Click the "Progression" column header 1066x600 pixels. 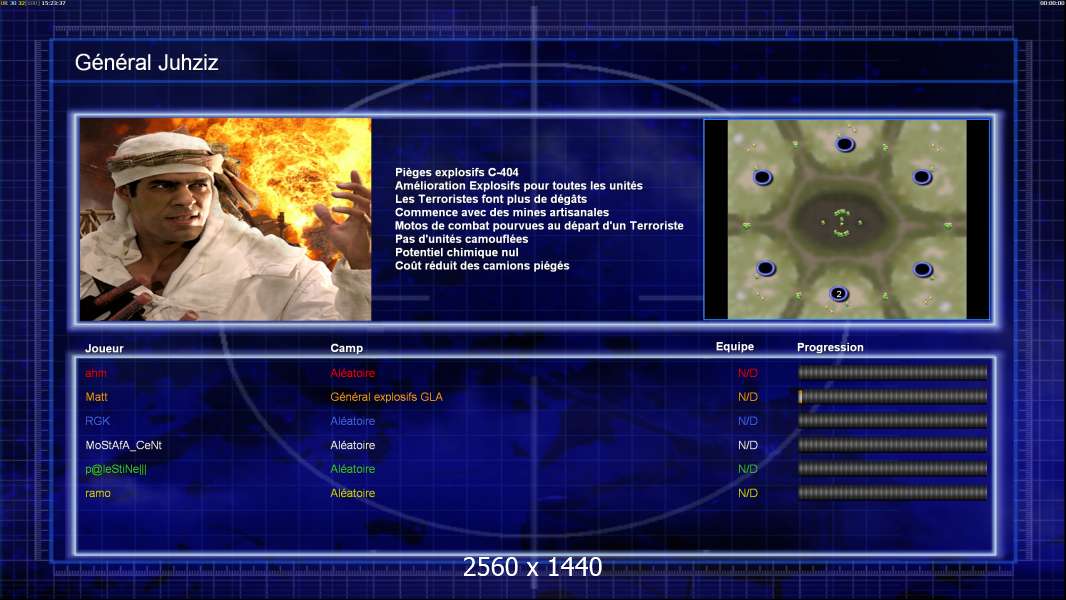pos(830,347)
